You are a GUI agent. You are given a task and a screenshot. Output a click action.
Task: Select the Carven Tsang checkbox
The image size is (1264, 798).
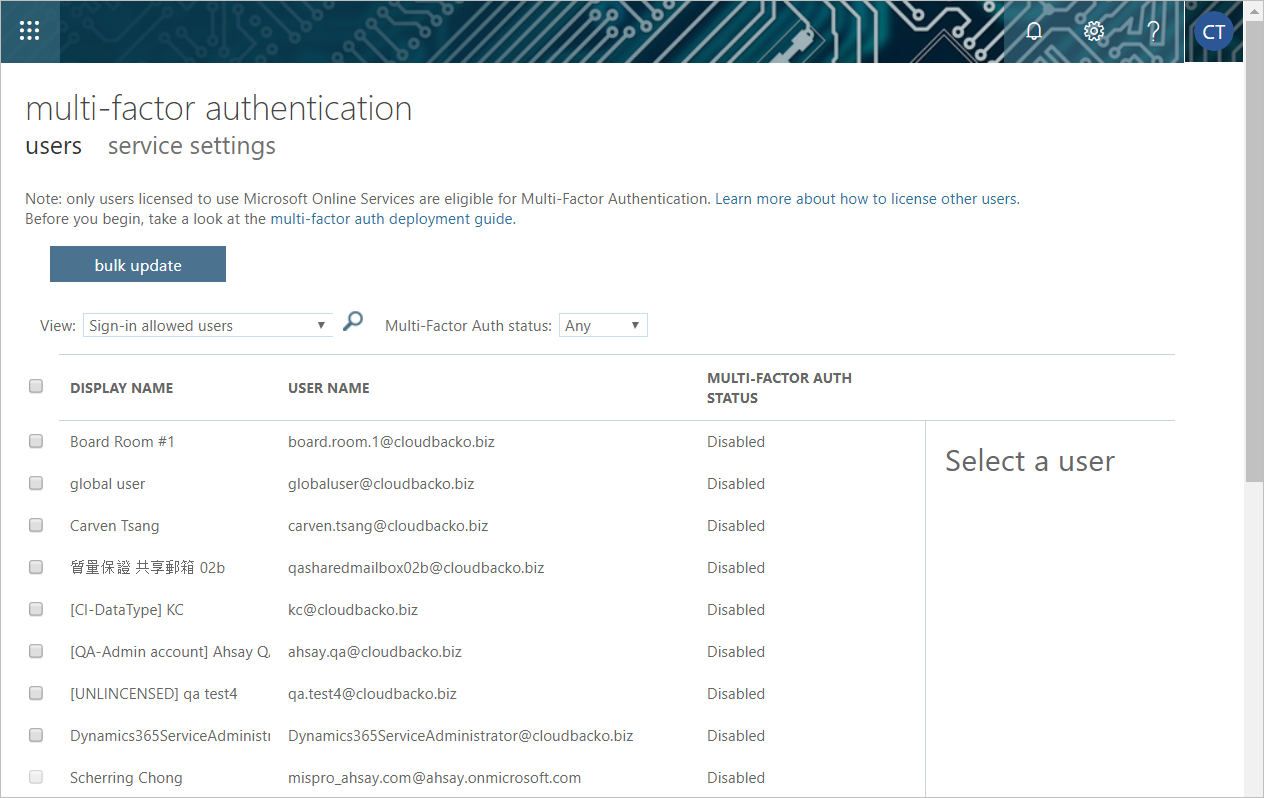tap(36, 525)
